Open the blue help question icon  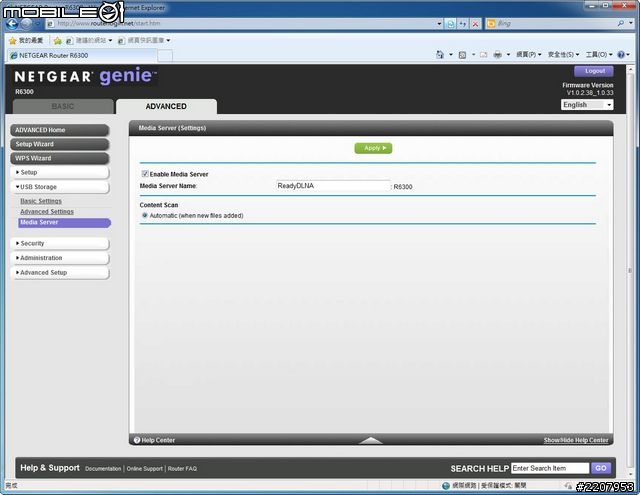point(621,54)
